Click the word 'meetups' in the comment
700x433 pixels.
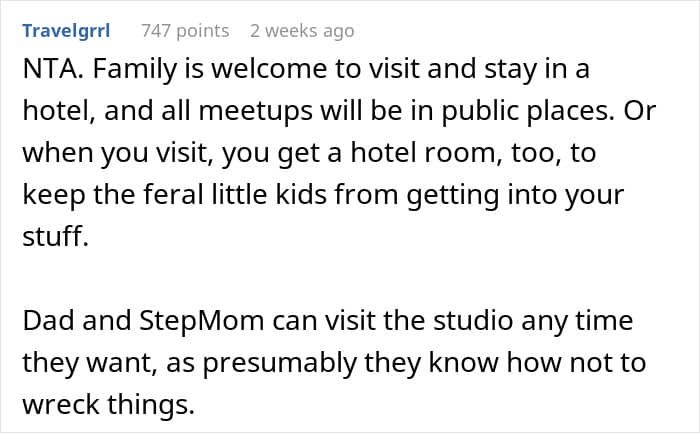(255, 112)
